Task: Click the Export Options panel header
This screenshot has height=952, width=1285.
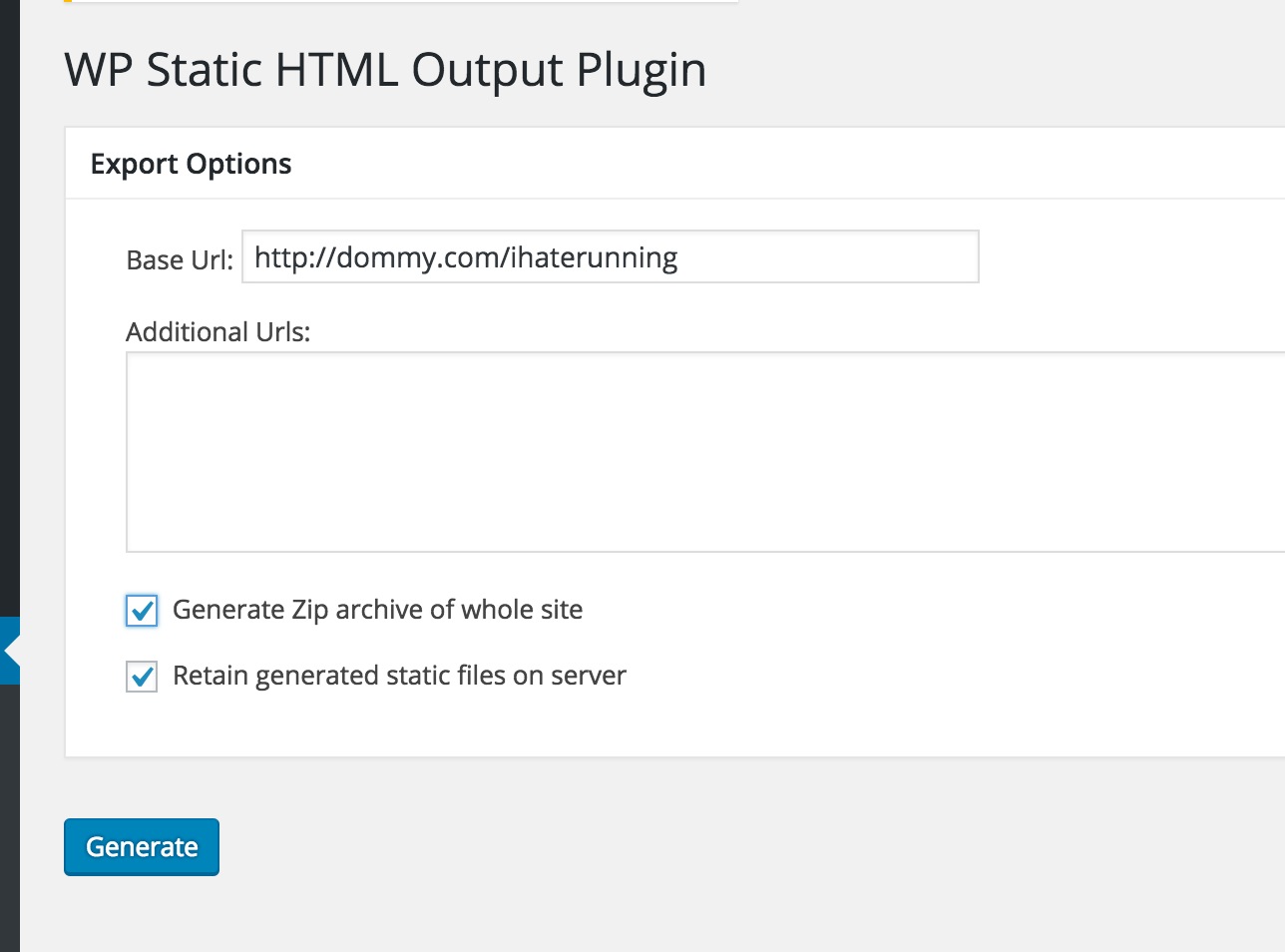Action: (x=192, y=163)
